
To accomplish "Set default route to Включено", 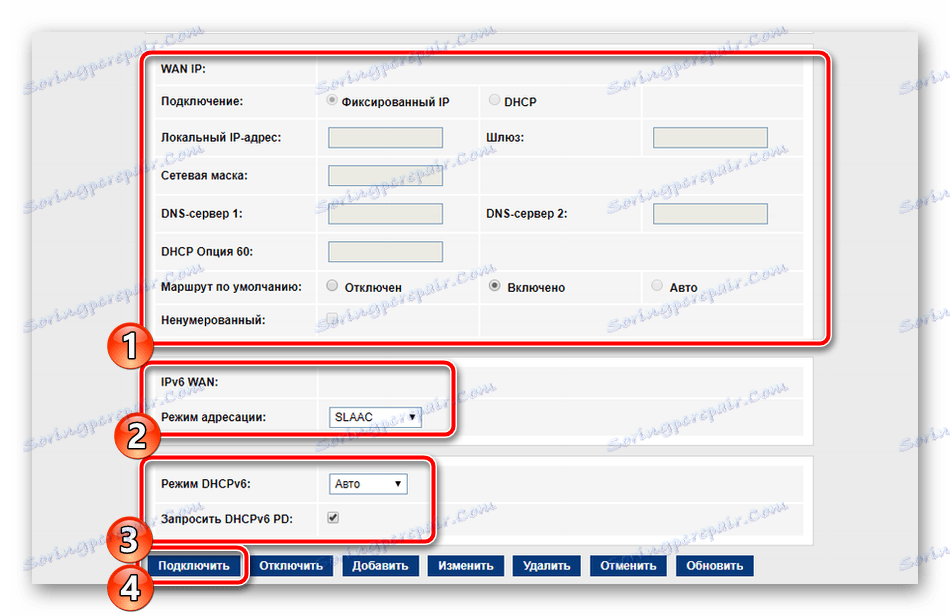I will 494,285.
